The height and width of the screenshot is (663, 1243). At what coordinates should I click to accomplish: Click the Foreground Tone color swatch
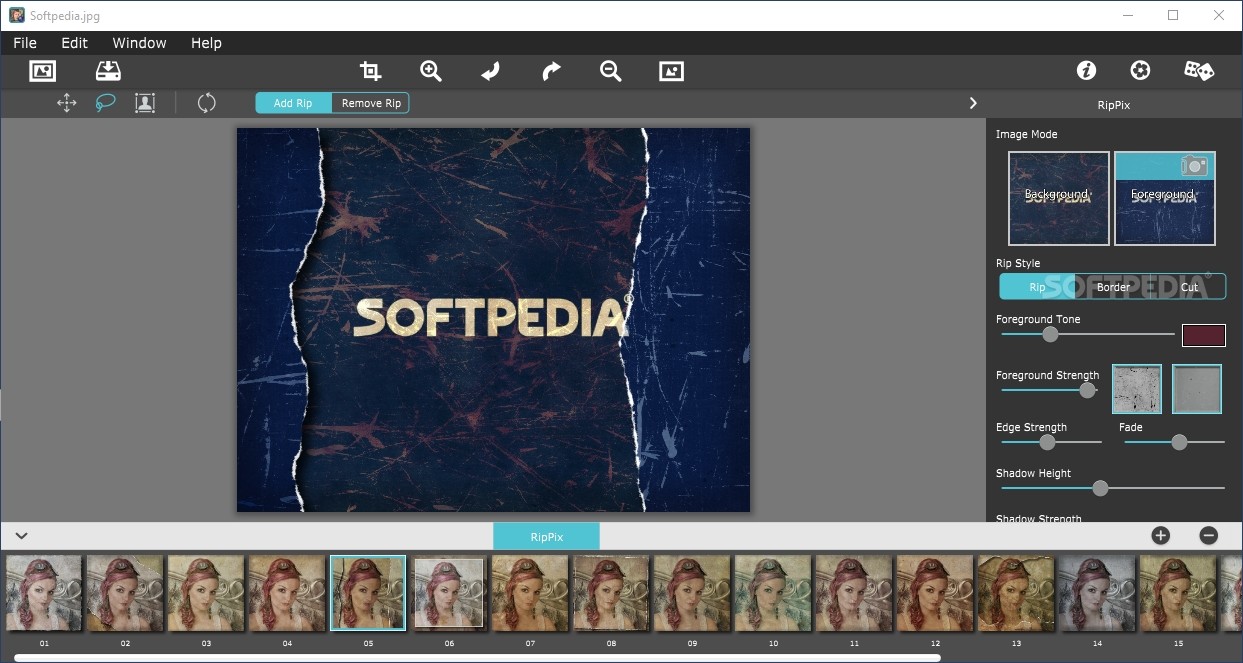click(1204, 335)
